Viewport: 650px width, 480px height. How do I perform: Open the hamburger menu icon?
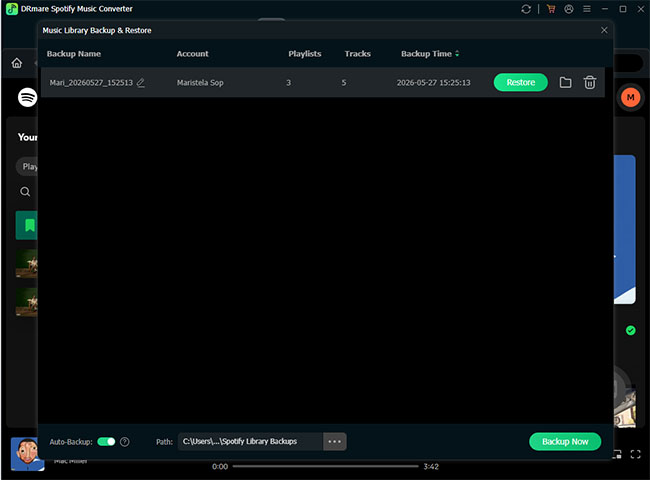(587, 9)
